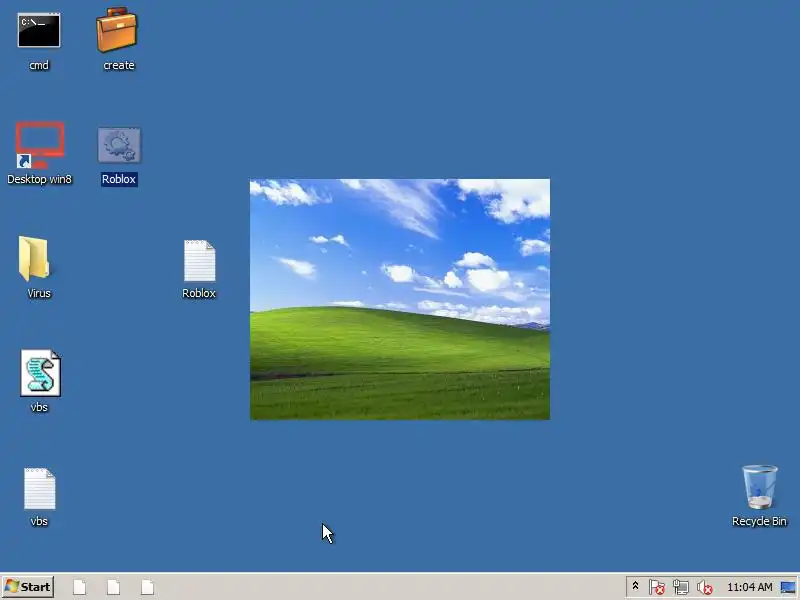Click the Desktop win8 shortcut icon
The height and width of the screenshot is (600, 800).
pyautogui.click(x=39, y=145)
